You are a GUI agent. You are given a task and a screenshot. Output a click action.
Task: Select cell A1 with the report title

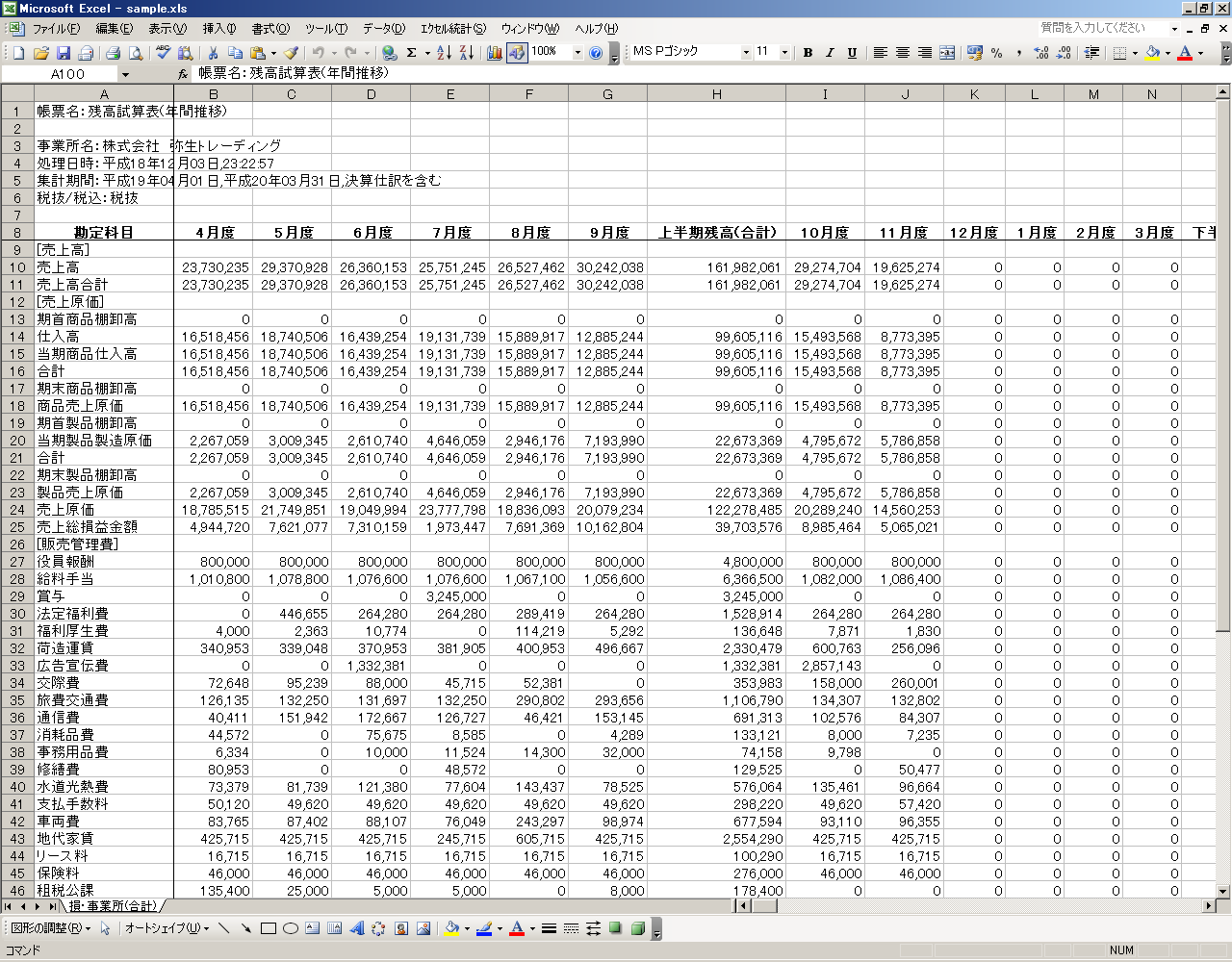click(x=104, y=112)
